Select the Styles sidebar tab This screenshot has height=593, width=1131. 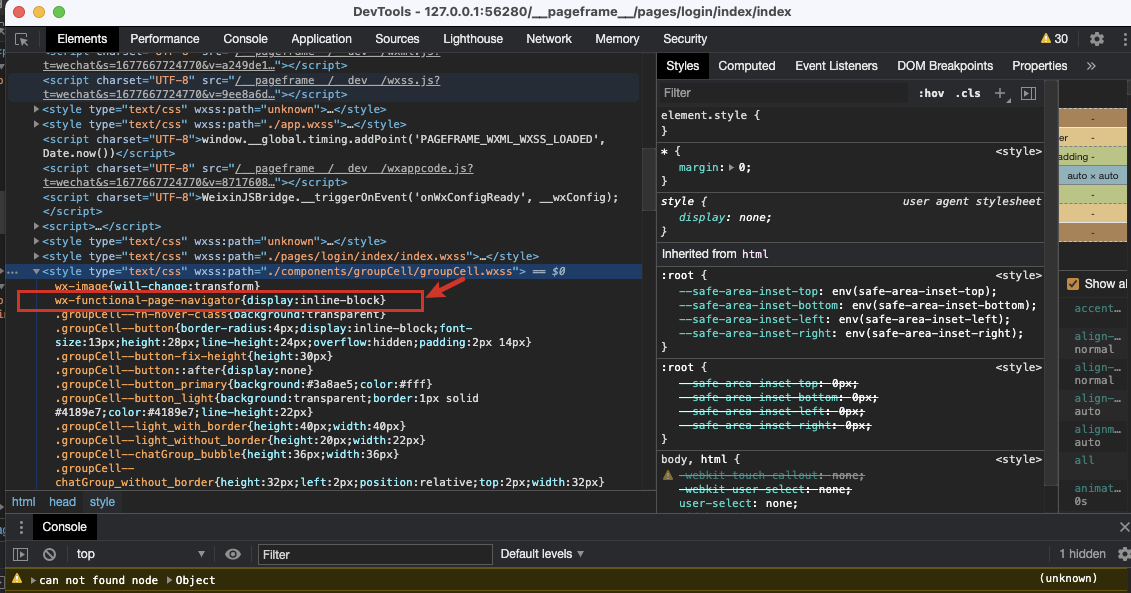pos(682,66)
